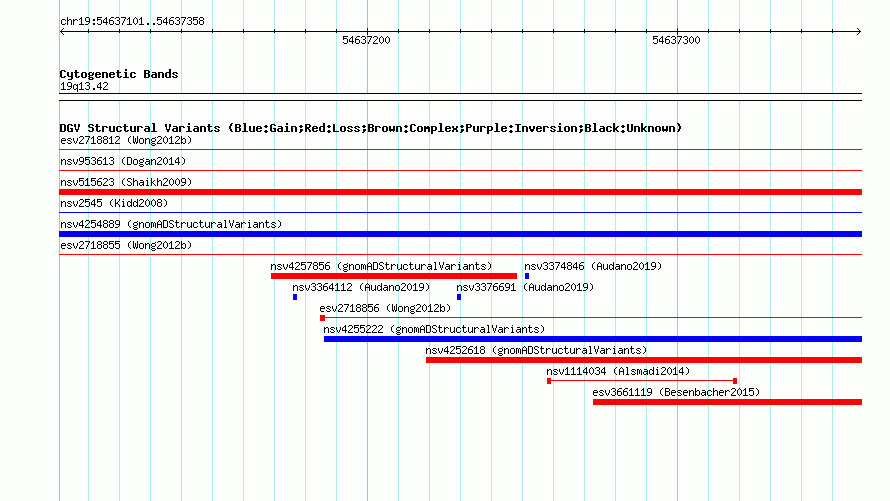Screen dimensions: 890x501
Task: Open the esv2718856 (Wong2012b) label
Action: (385, 308)
